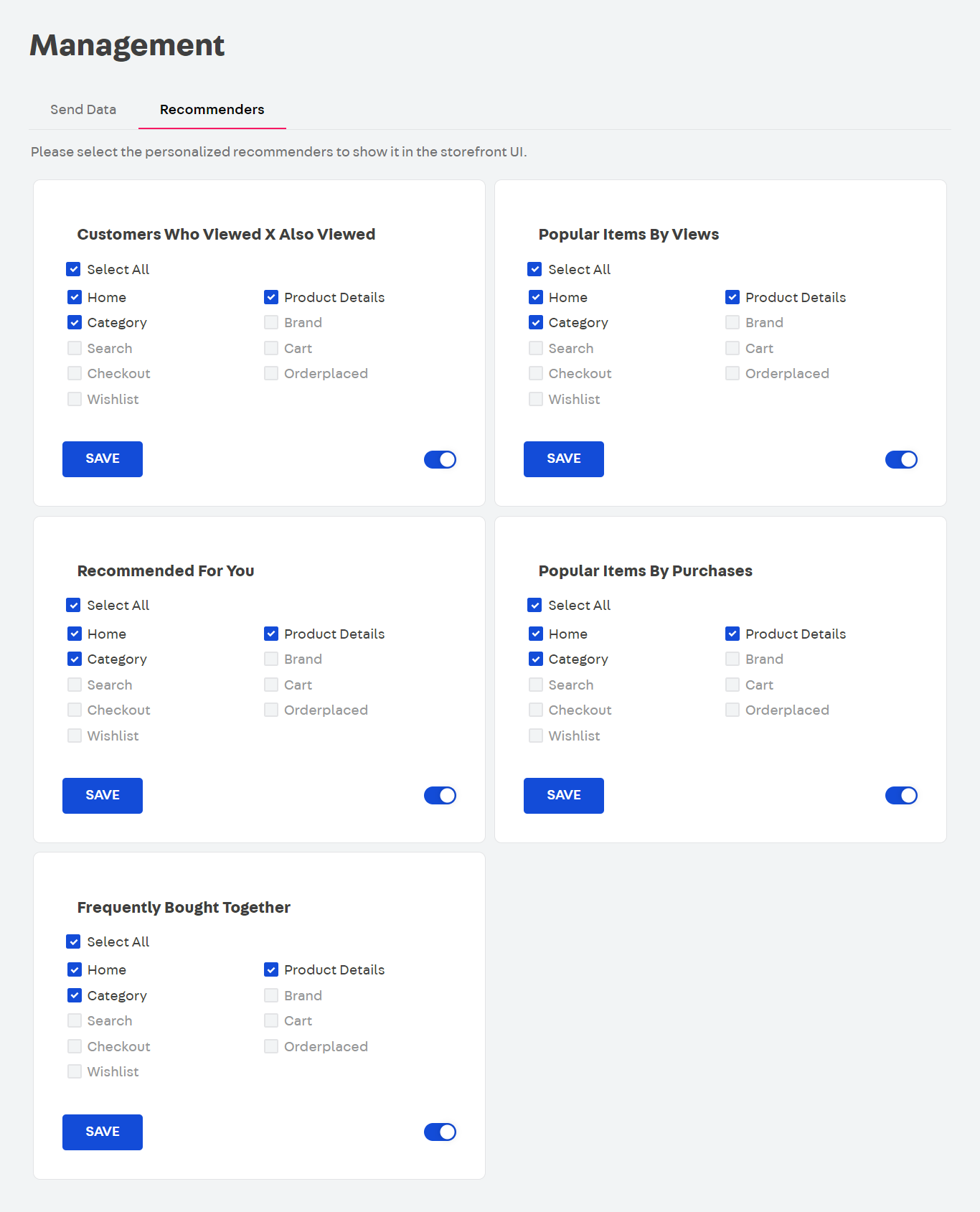The image size is (980, 1212).
Task: Disable the Customers Who Viewed X toggle switch
Action: click(x=440, y=459)
